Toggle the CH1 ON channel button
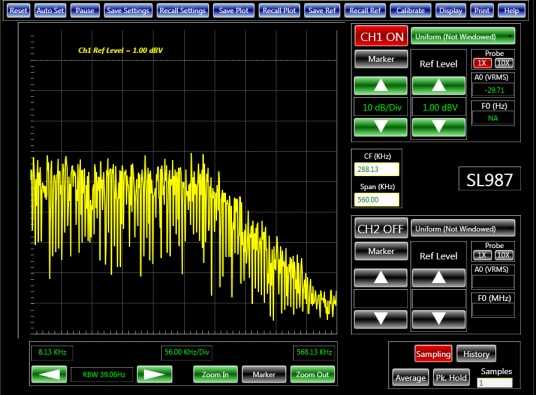 tap(381, 36)
